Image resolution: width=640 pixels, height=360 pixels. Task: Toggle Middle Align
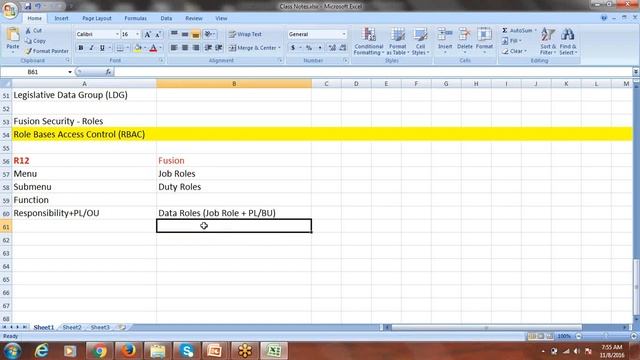[x=185, y=34]
